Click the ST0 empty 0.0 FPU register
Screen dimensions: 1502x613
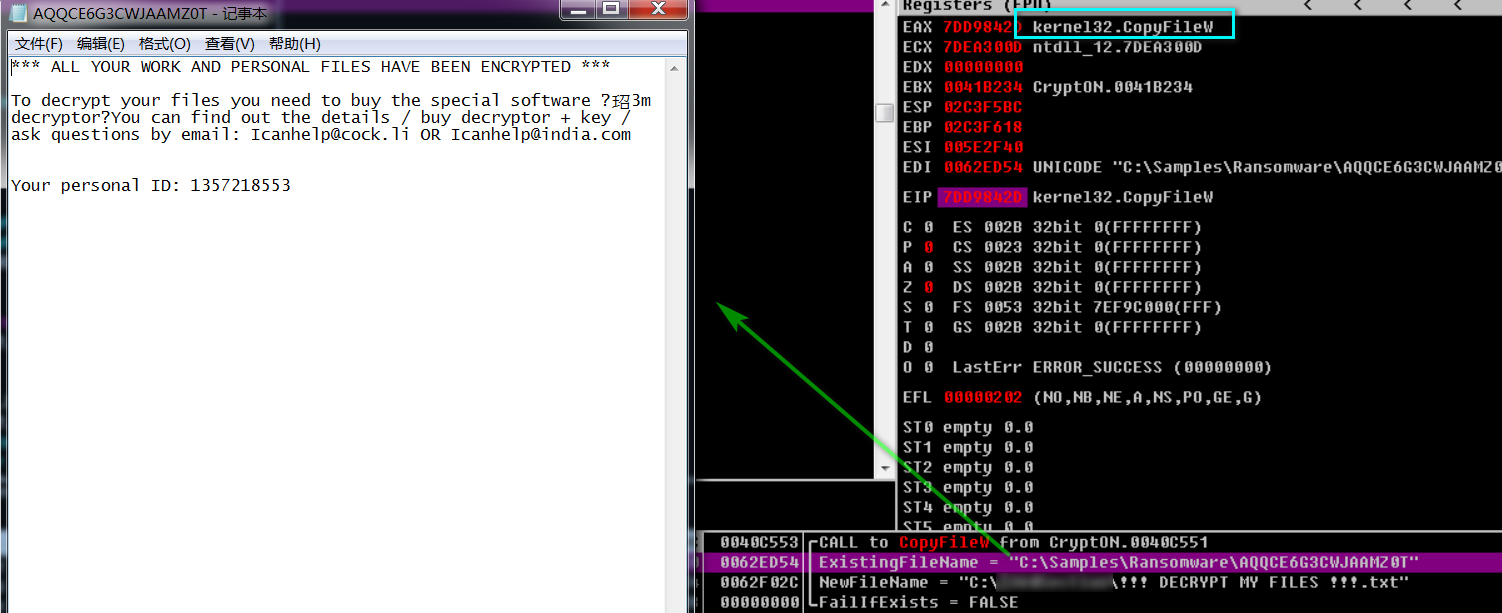tap(968, 427)
